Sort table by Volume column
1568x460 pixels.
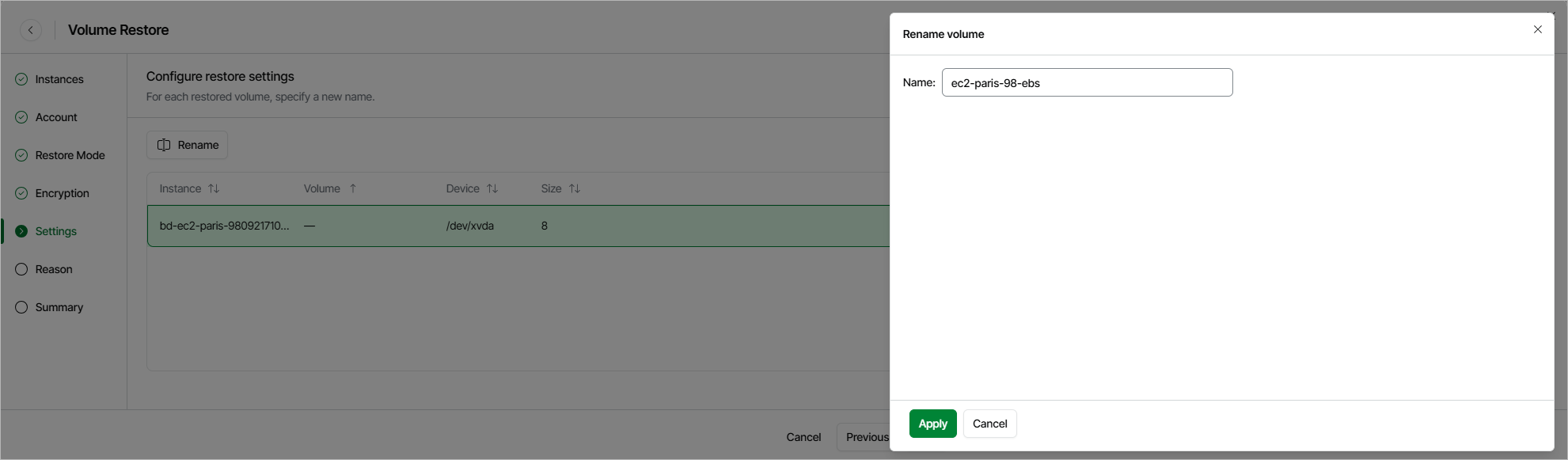[x=353, y=188]
